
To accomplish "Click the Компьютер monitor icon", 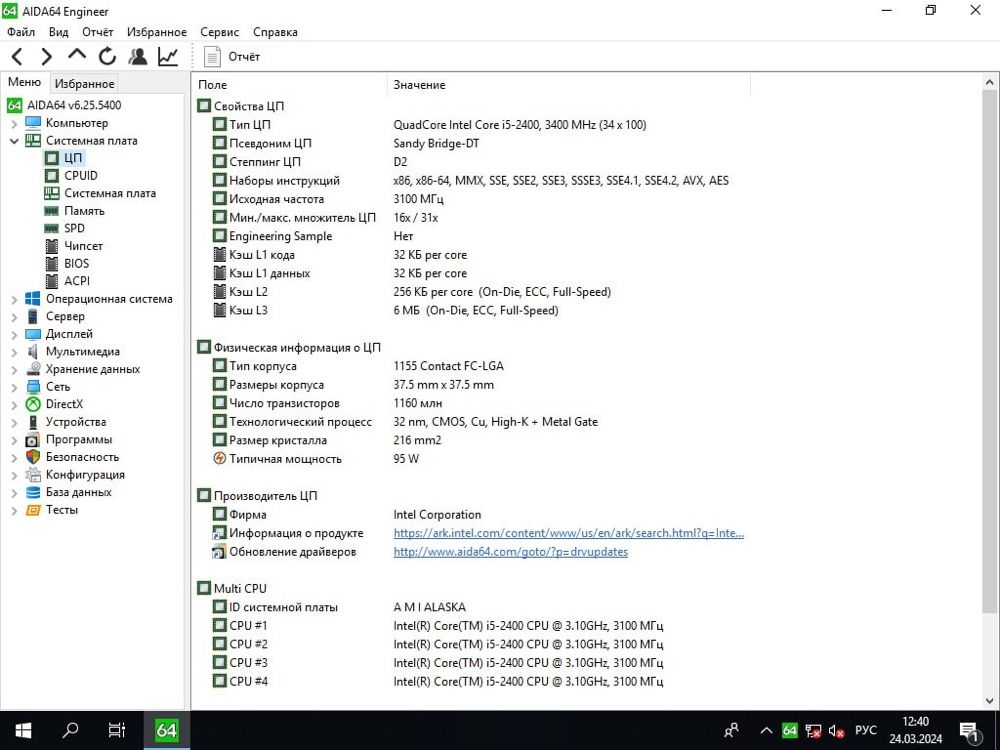I will 33,122.
